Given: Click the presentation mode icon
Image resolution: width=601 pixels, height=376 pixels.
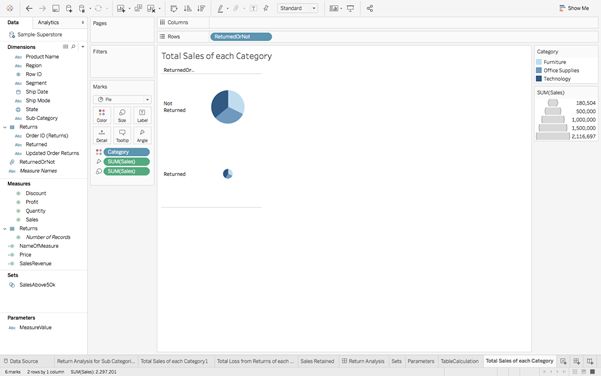Looking at the screenshot, I should [x=350, y=8].
